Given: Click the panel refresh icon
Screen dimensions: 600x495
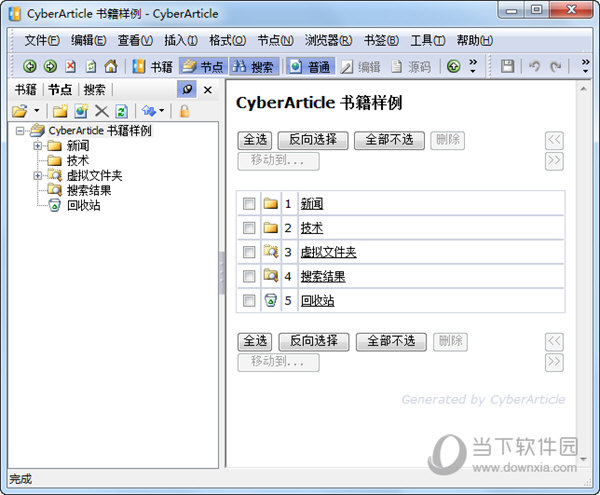Looking at the screenshot, I should (x=121, y=111).
